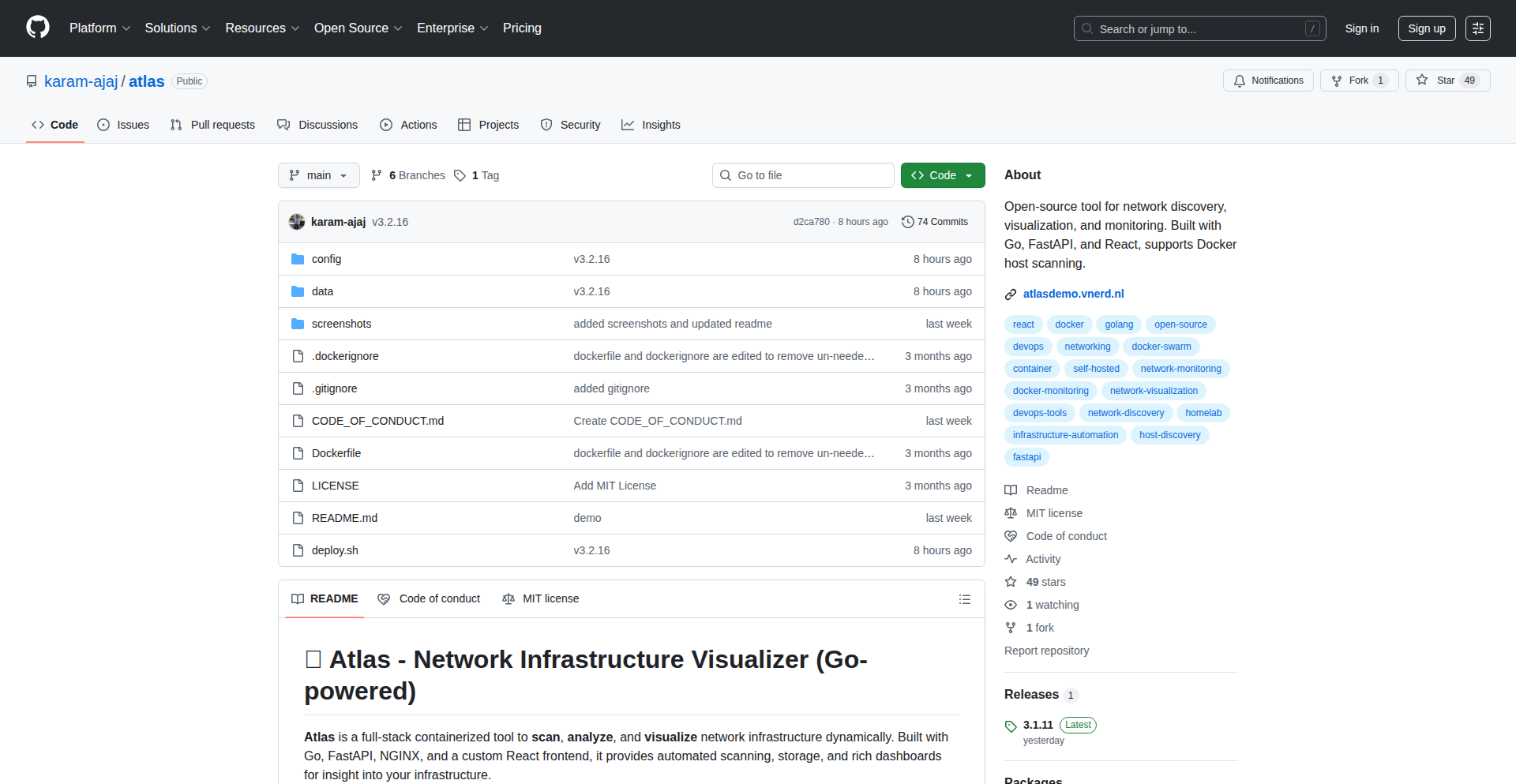Click the network-monitoring topic tag
1516x784 pixels.
[x=1181, y=369]
